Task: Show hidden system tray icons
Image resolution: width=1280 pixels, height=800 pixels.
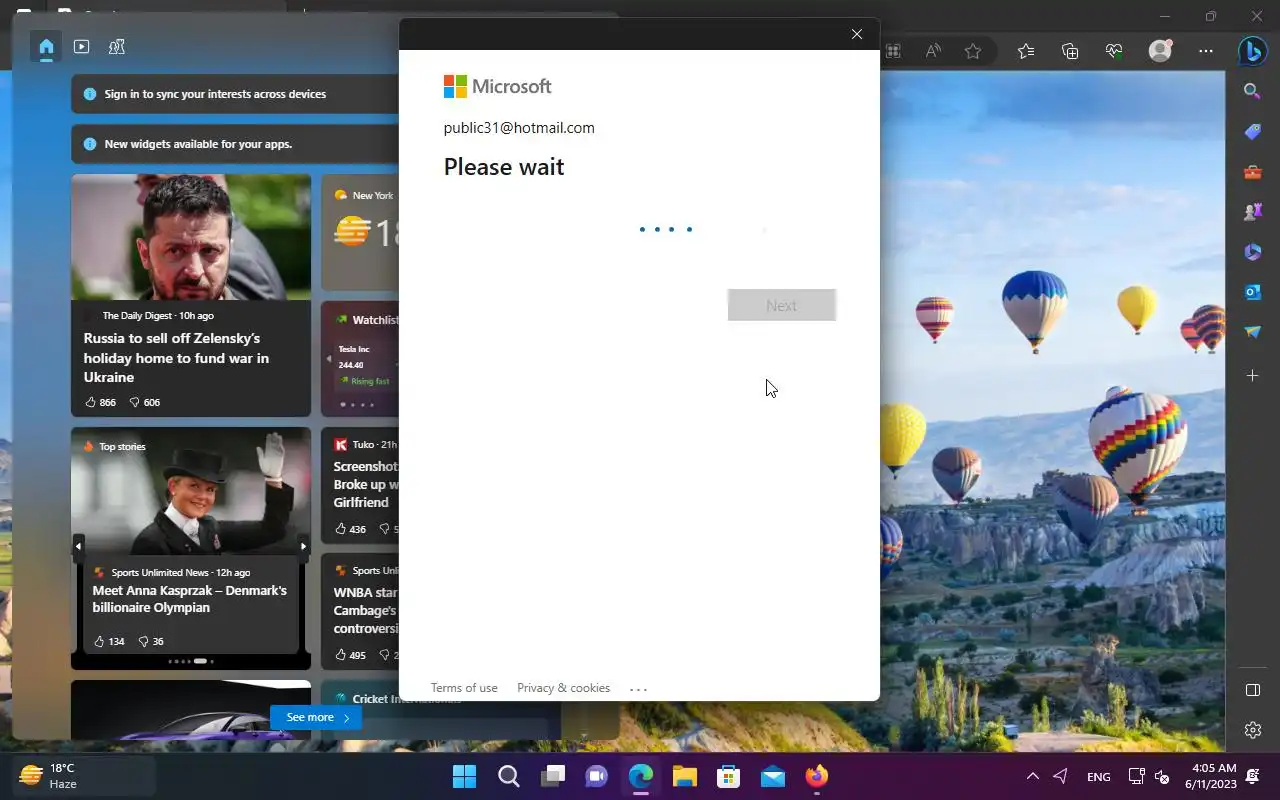Action: click(1032, 776)
